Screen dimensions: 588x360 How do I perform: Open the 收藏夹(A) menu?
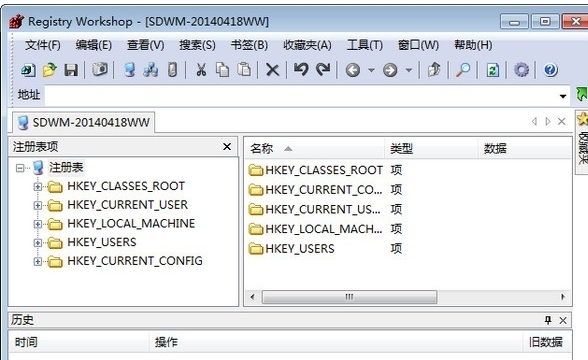pos(307,45)
